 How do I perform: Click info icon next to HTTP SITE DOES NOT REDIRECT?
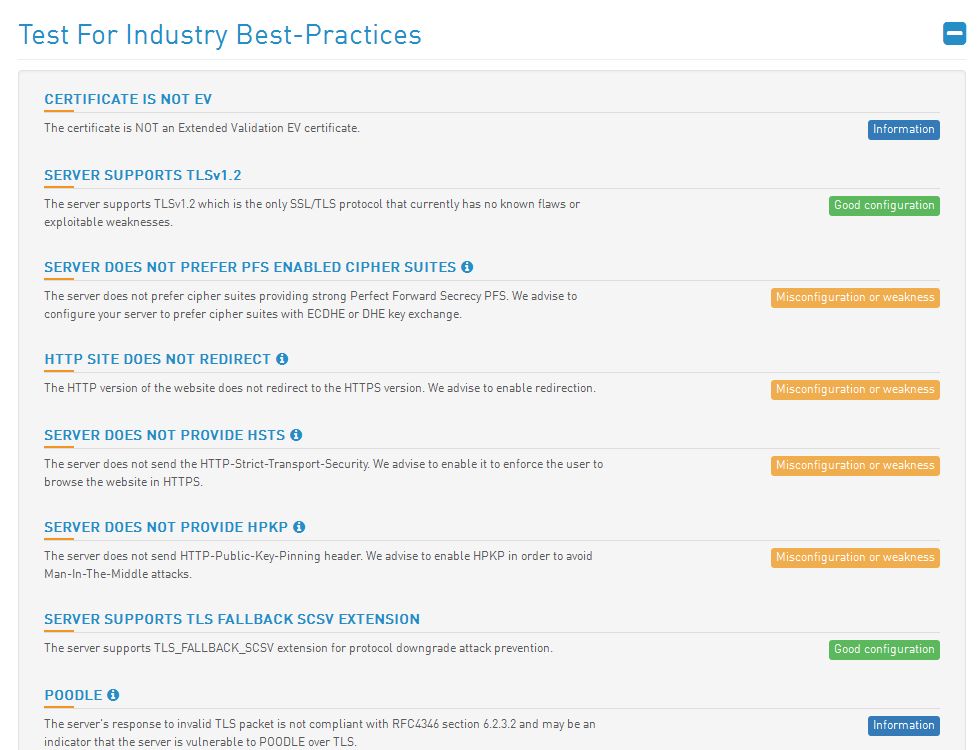(x=282, y=359)
